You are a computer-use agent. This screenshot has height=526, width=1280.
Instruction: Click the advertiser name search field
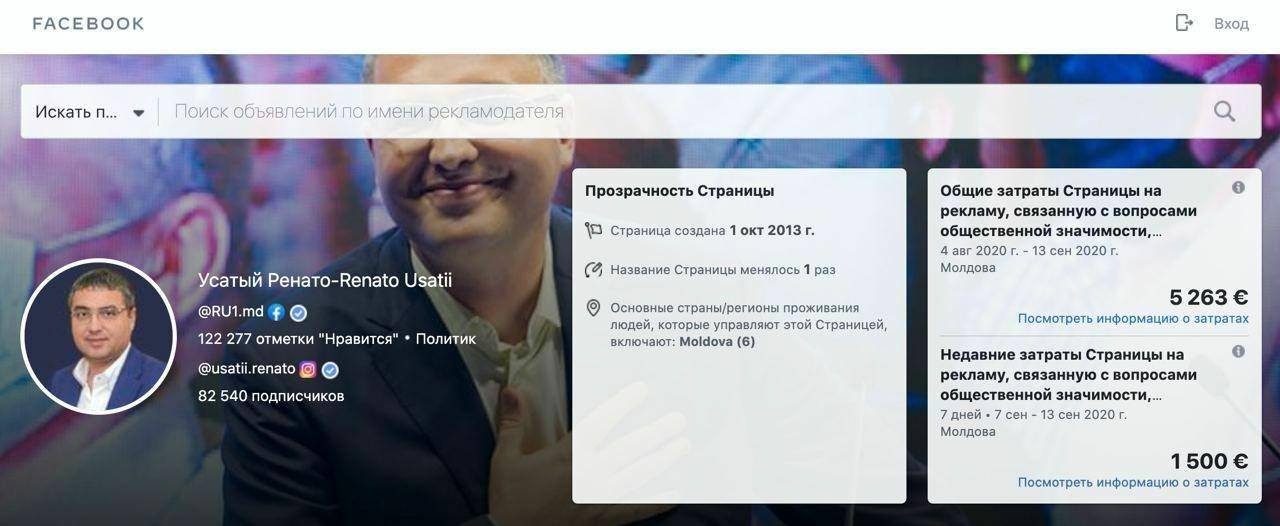point(686,112)
